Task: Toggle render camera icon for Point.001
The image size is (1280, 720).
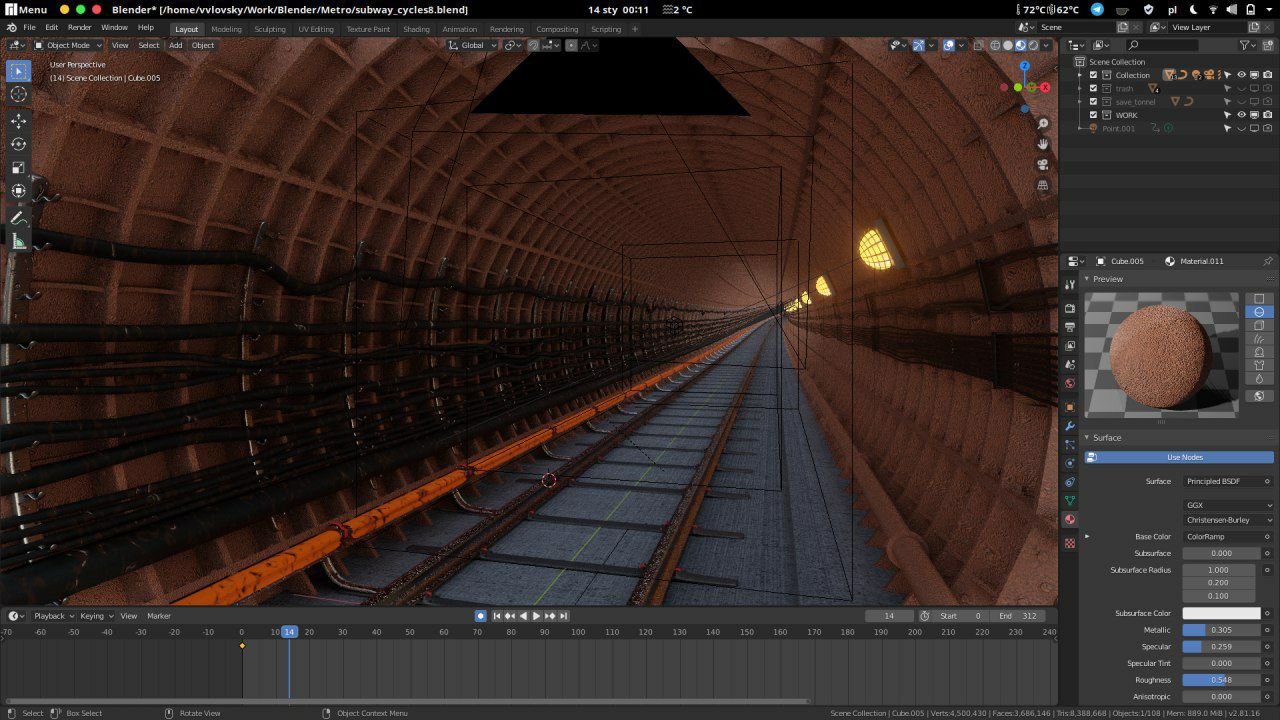Action: [1267, 128]
